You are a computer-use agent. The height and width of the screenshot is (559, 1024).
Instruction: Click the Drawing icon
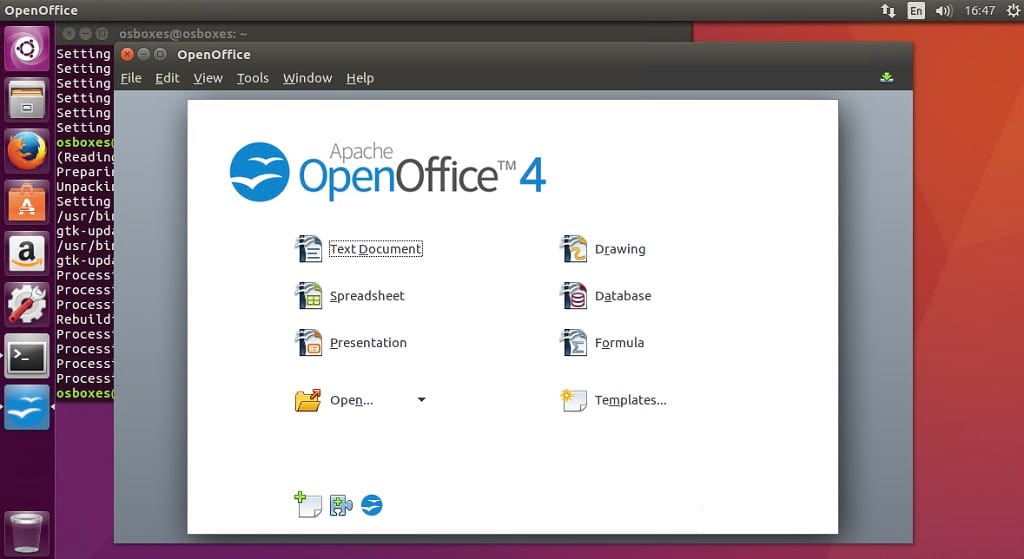coord(573,249)
